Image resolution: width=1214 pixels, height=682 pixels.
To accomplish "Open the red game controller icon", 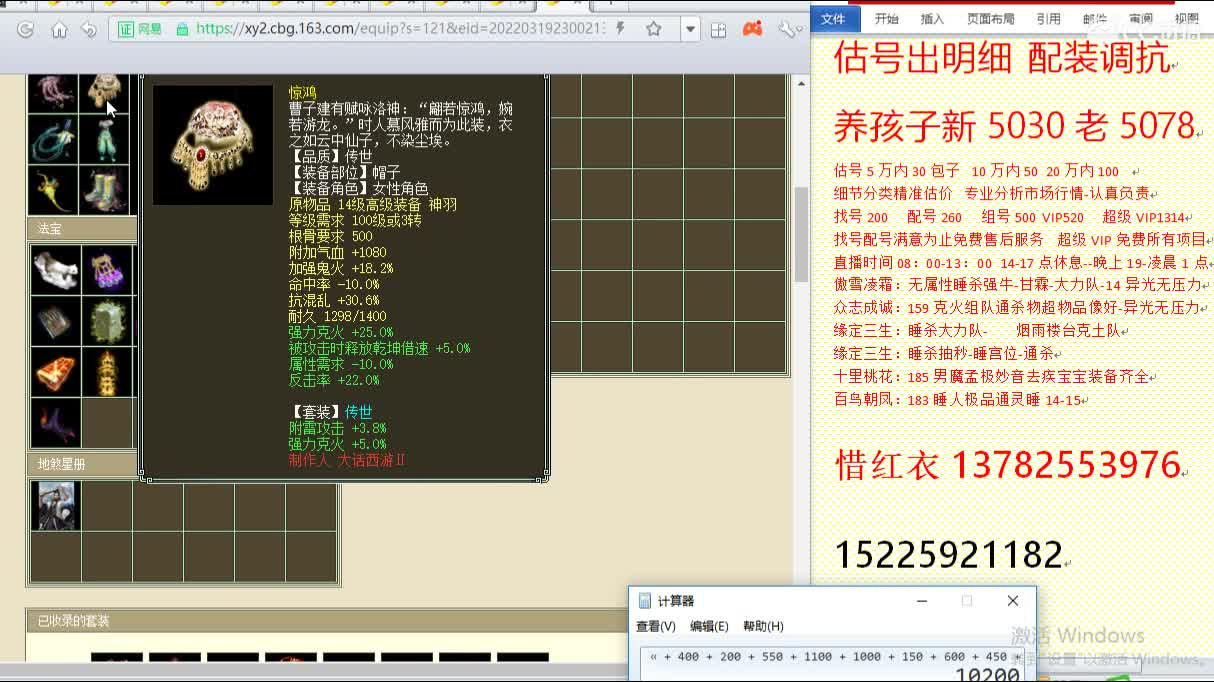I will click(x=753, y=29).
